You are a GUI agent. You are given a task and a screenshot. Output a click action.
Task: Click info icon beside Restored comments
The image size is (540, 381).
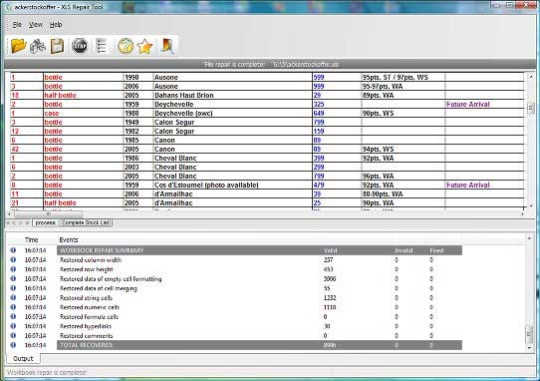[13, 336]
